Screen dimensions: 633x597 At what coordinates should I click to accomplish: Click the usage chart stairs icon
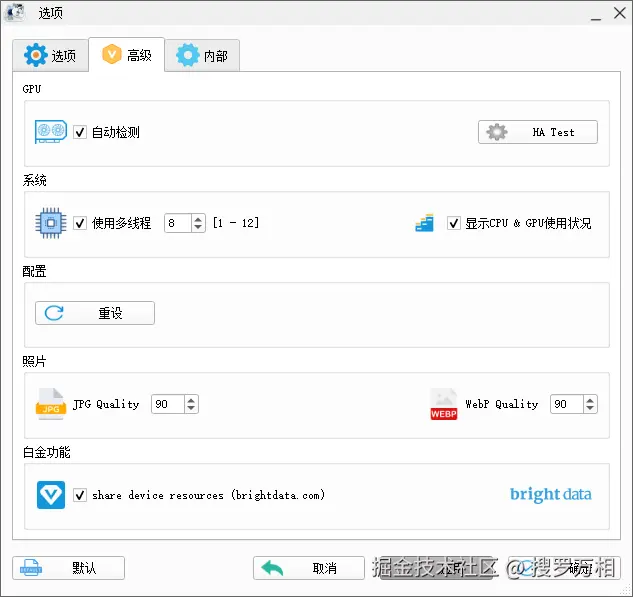[x=424, y=223]
